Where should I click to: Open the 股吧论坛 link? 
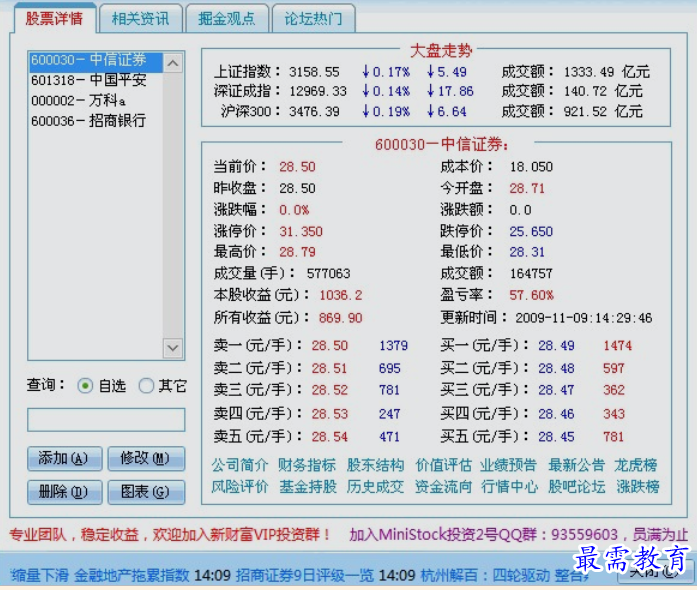tap(577, 486)
